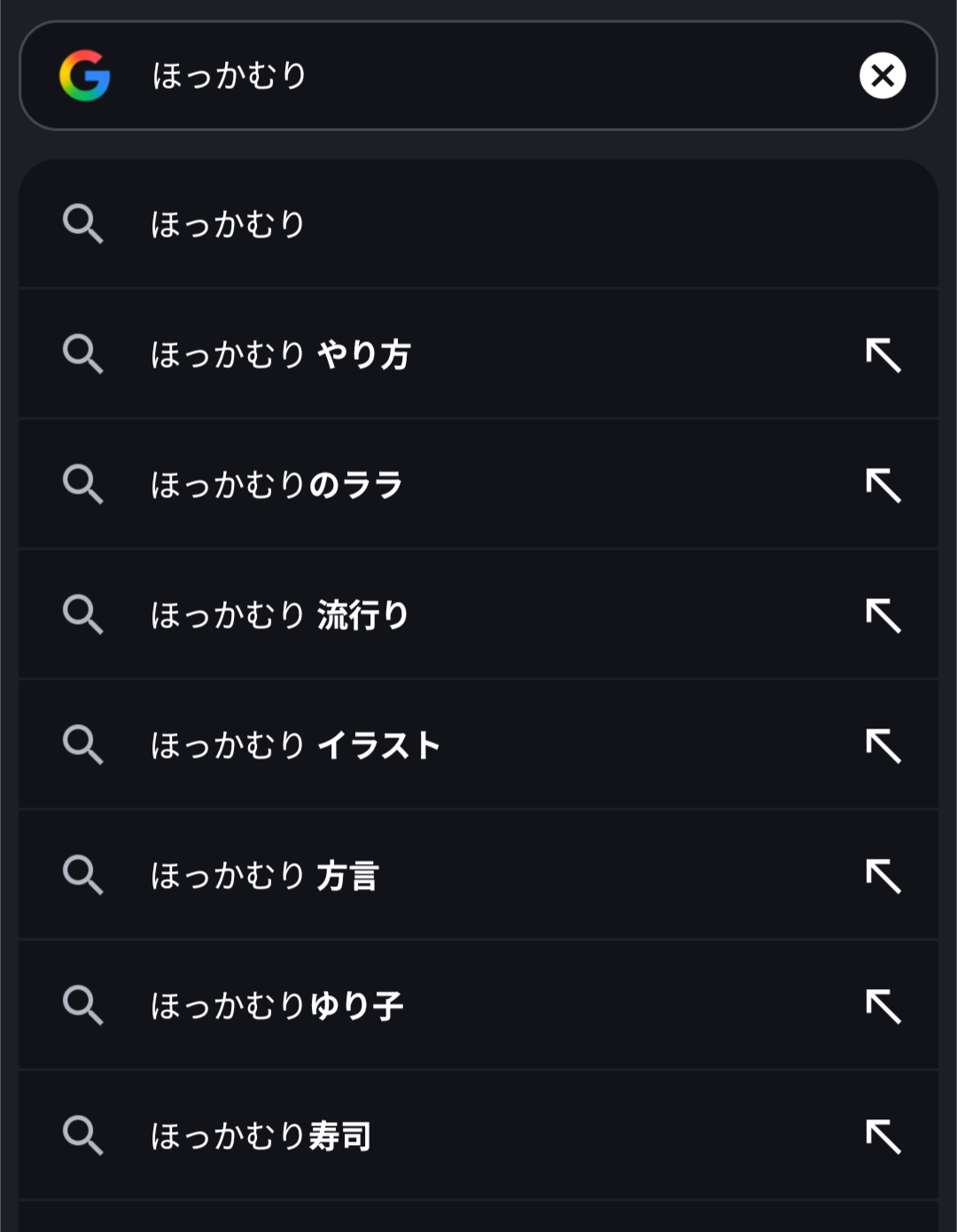The width and height of the screenshot is (957, 1232).
Task: Select the first suggestion ほっかむり
Action: 229,224
